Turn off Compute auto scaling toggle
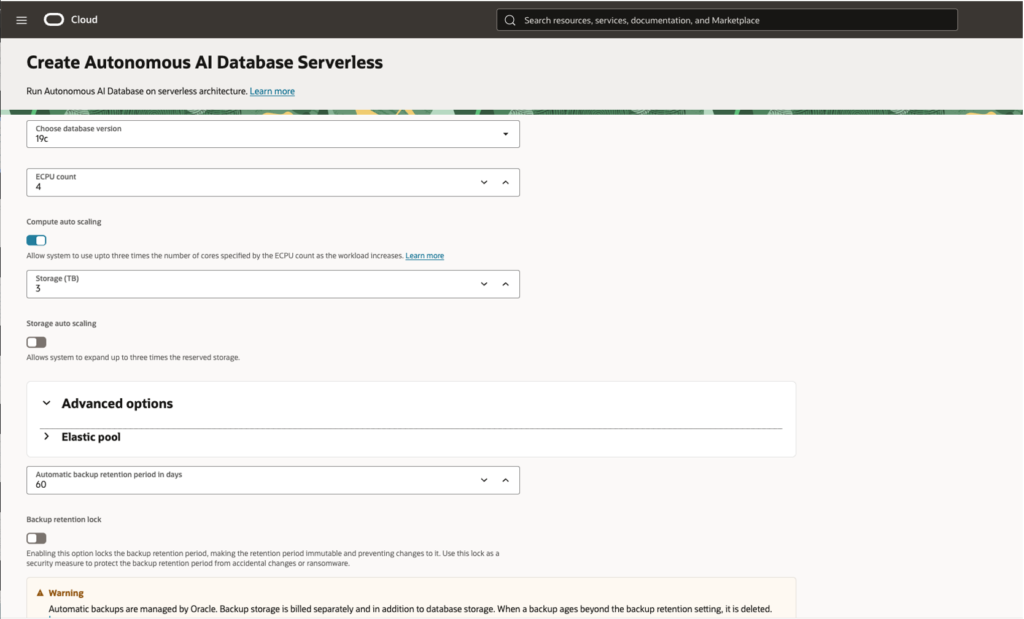The image size is (1024, 619). pos(37,240)
